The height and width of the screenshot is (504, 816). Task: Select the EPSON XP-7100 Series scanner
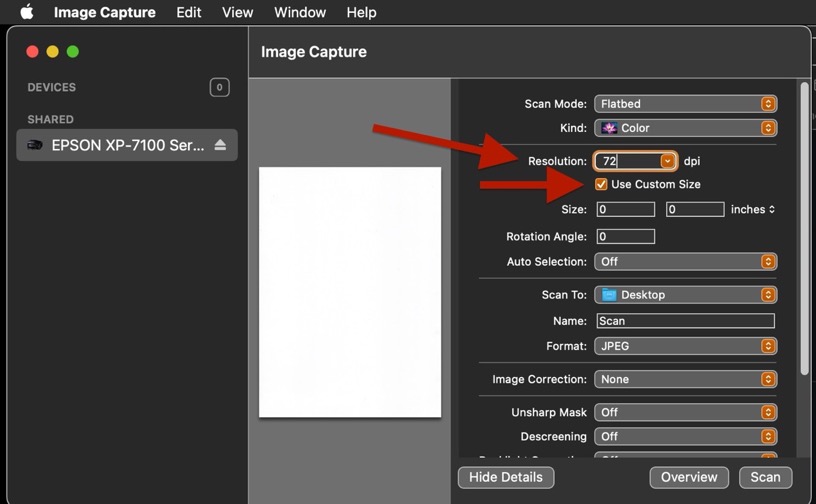[127, 145]
